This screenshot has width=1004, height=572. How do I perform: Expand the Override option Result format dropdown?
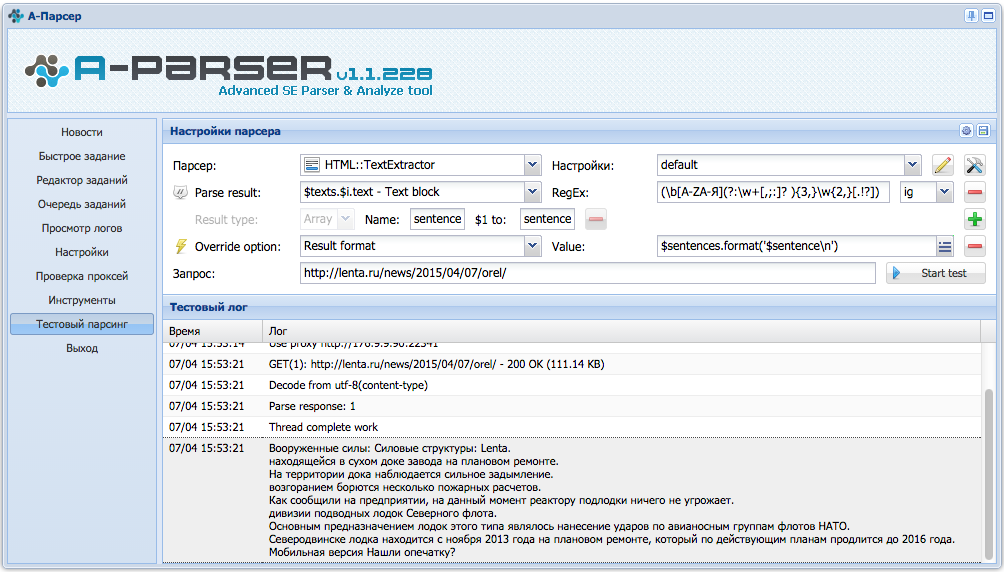[533, 246]
